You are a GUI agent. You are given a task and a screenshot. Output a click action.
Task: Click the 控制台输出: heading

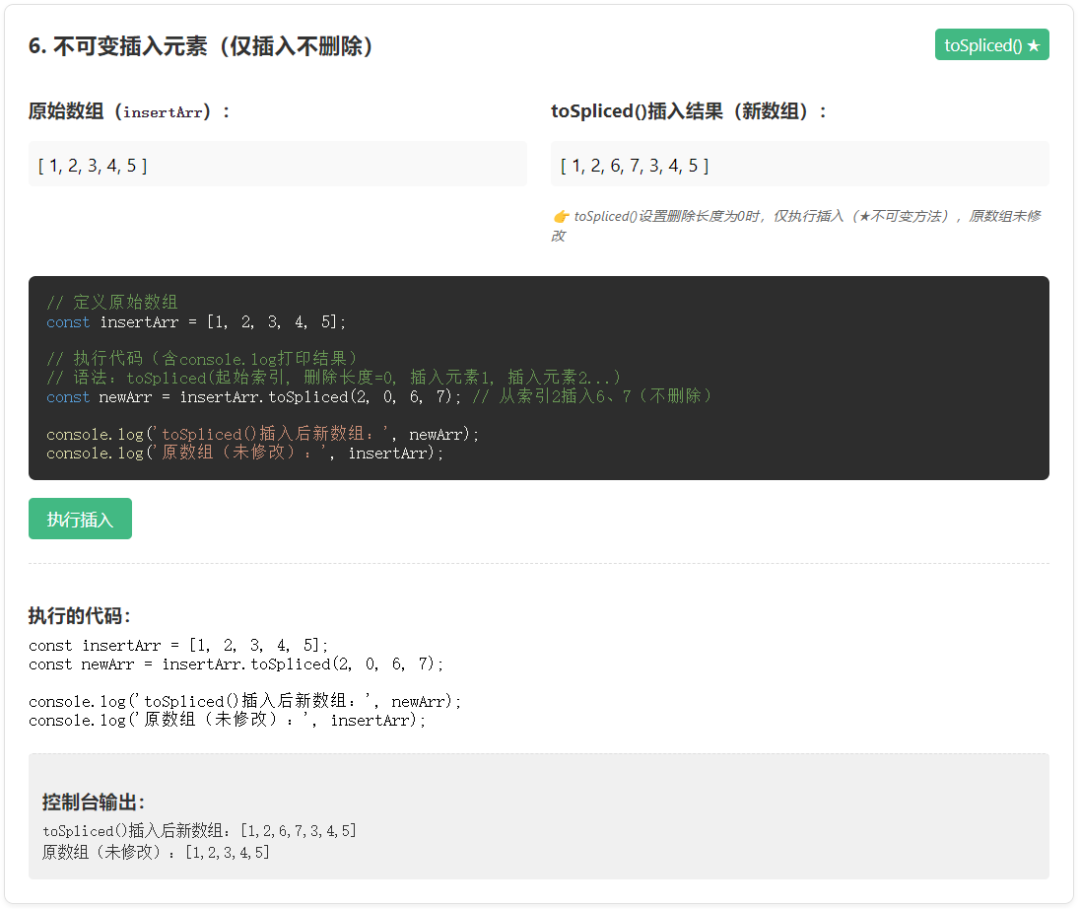[94, 802]
